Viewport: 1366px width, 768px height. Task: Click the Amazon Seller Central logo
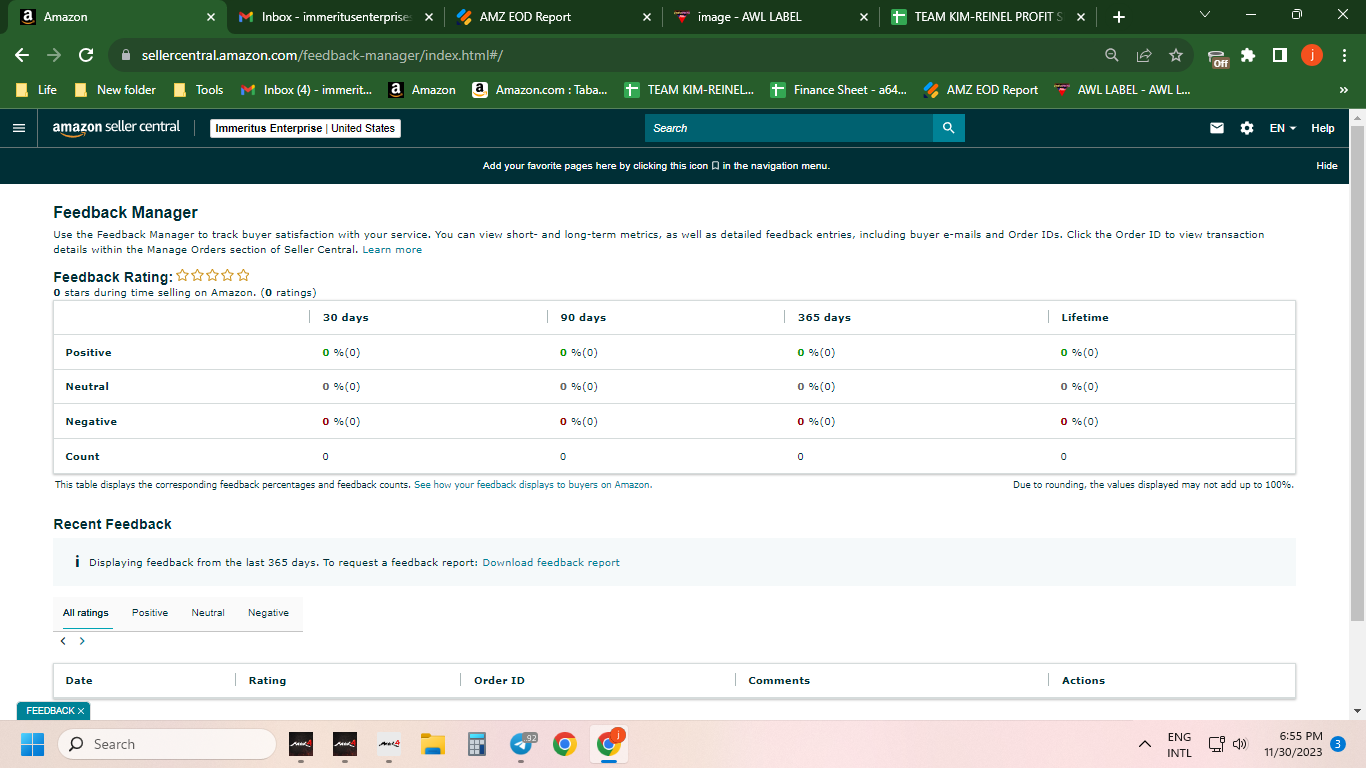click(x=116, y=128)
